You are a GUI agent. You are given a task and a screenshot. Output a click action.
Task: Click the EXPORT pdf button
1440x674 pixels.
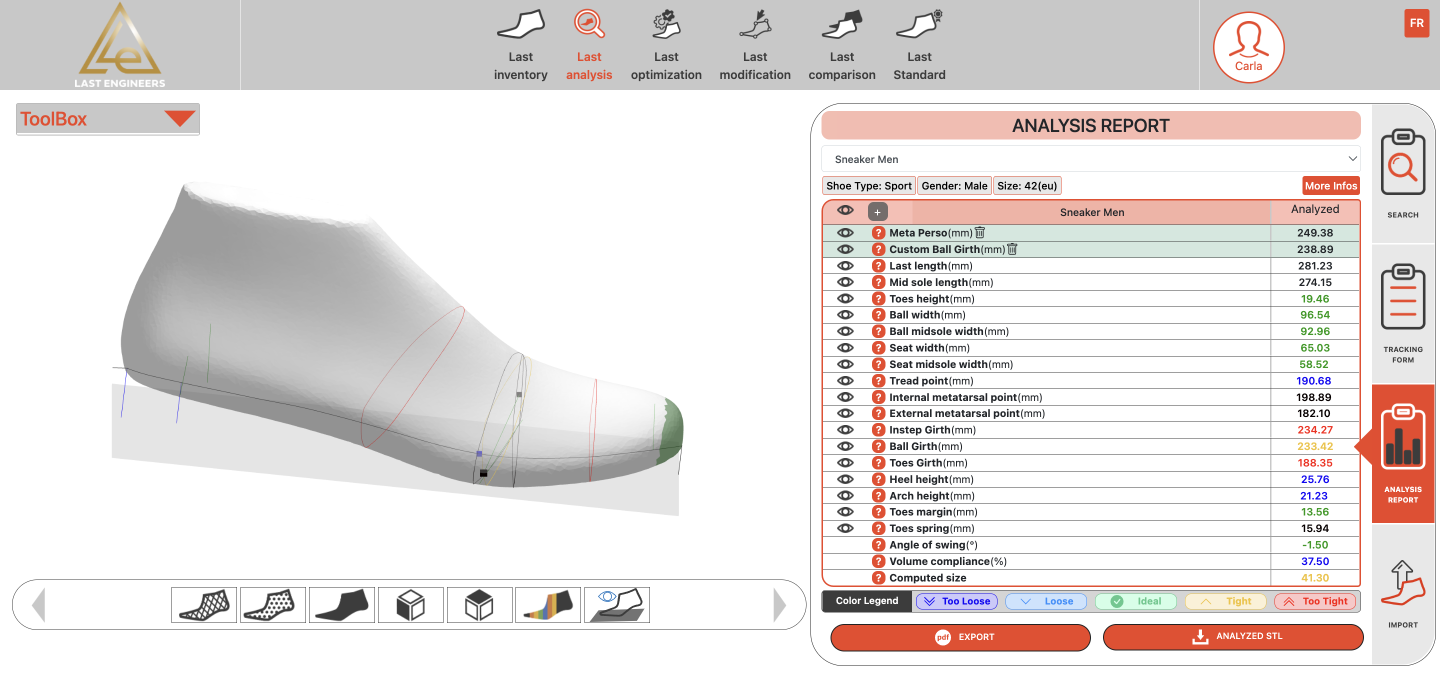pos(960,637)
